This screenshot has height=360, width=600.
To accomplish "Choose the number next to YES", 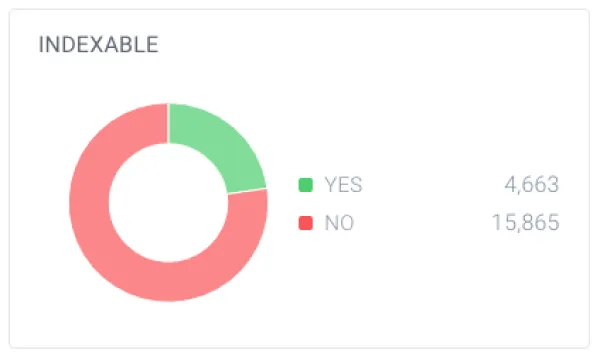I will coord(532,185).
